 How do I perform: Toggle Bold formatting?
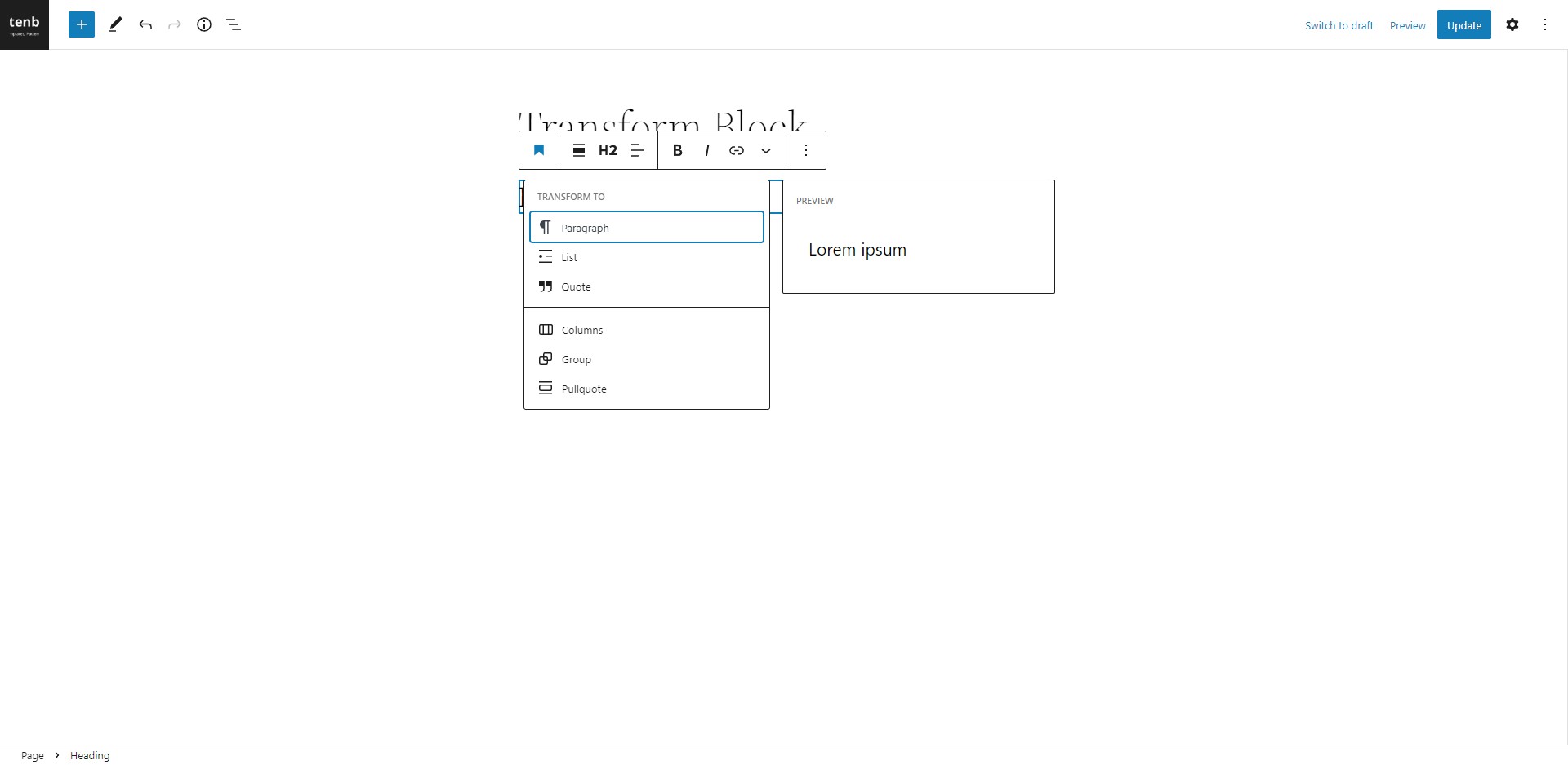point(677,150)
